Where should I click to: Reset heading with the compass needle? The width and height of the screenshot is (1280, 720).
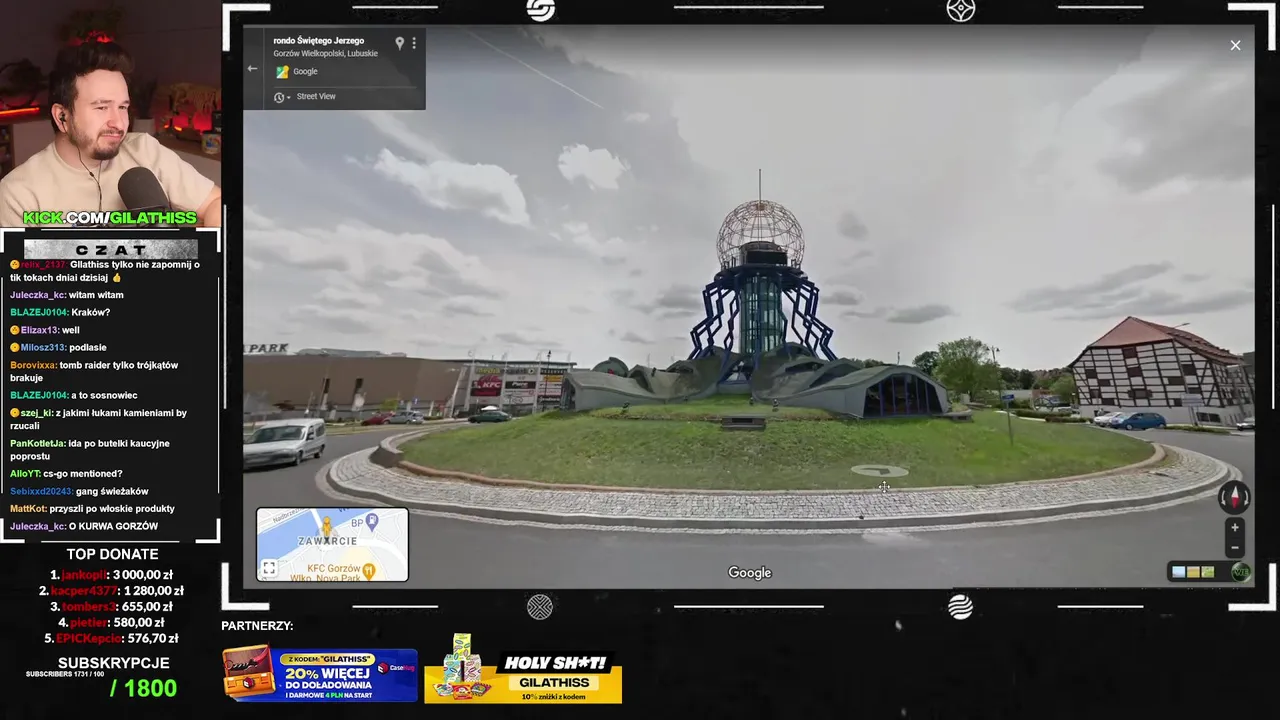click(1234, 496)
